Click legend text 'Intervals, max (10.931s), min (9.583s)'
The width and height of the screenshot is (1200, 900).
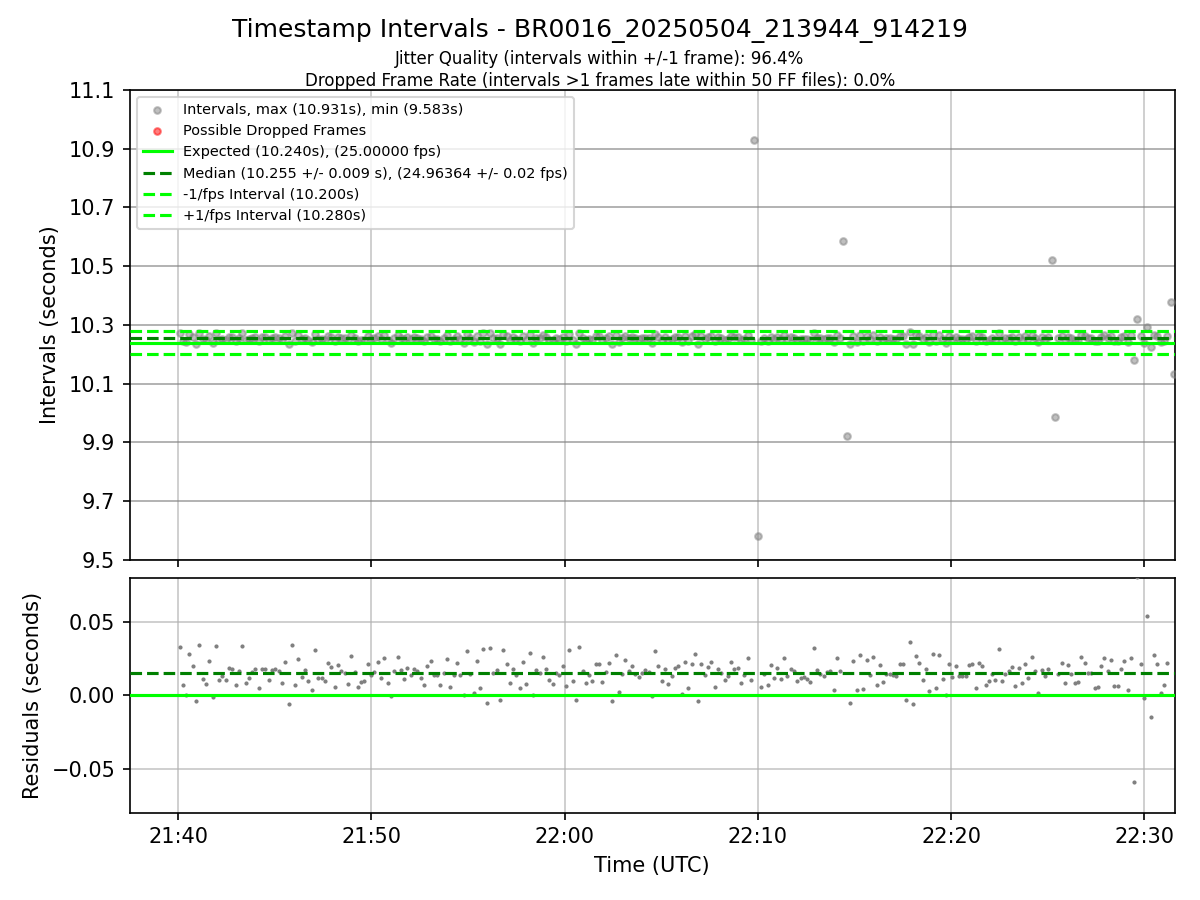[x=323, y=109]
